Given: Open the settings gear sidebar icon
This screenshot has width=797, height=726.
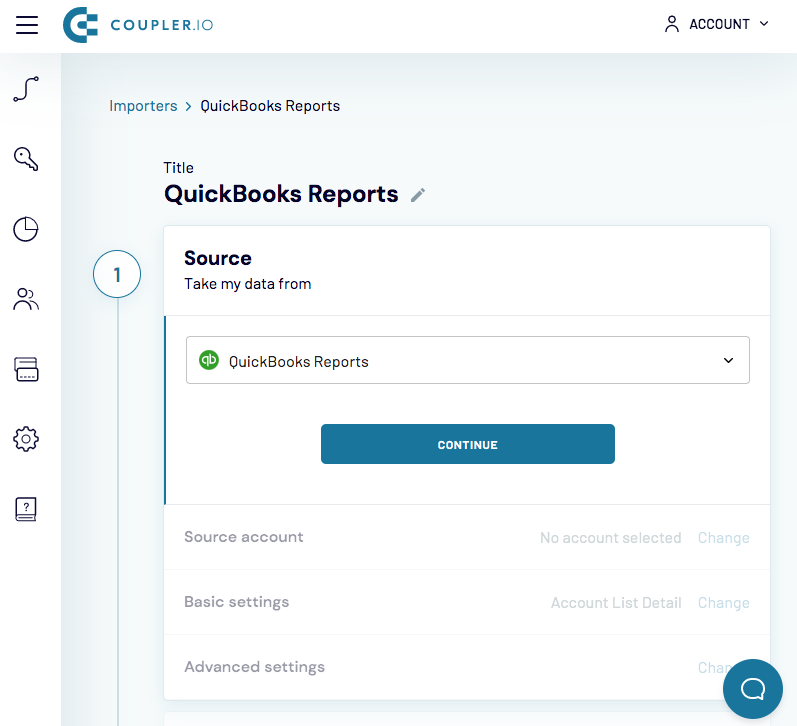Looking at the screenshot, I should (x=26, y=439).
